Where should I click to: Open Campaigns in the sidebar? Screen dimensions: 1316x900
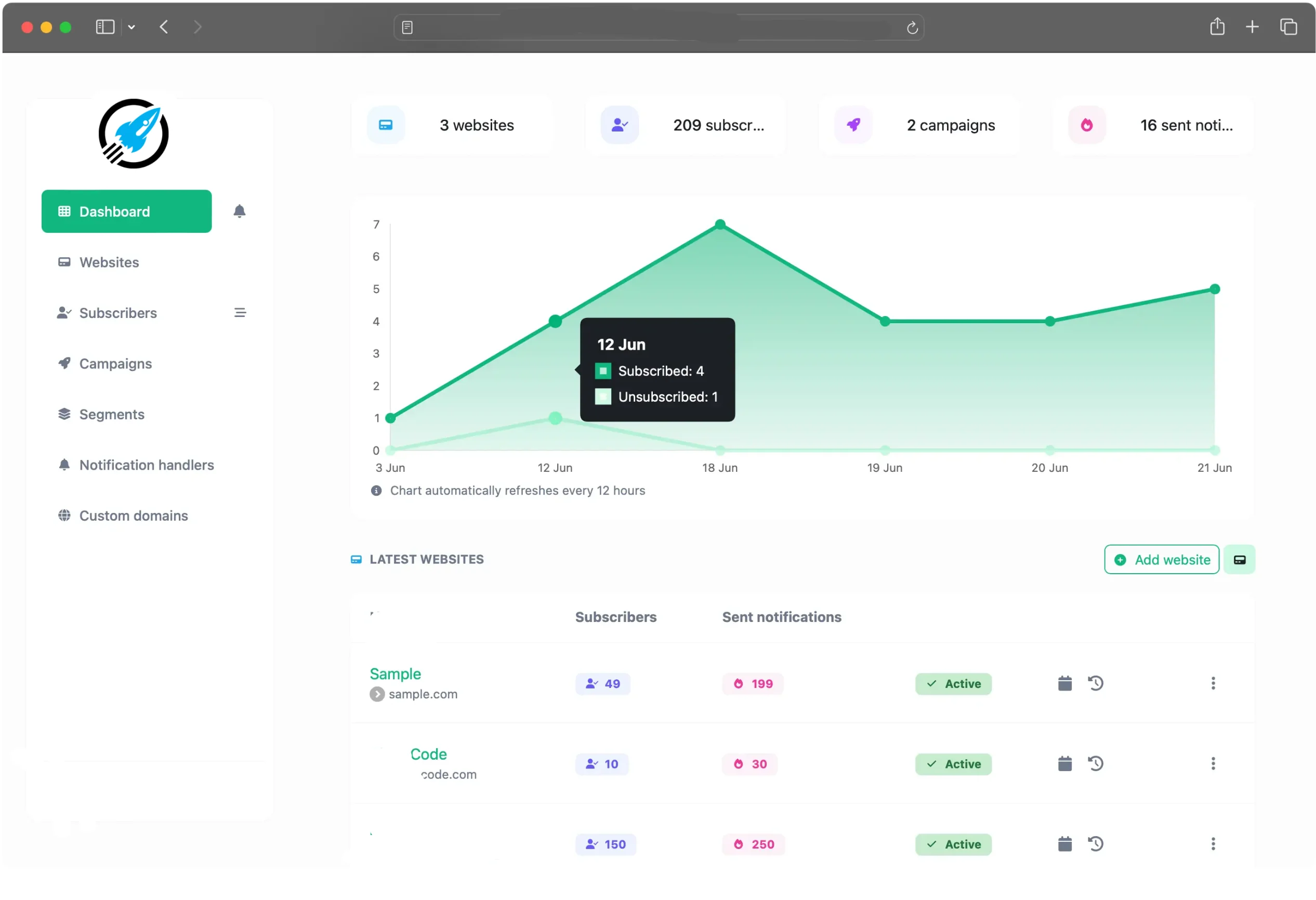(105, 363)
